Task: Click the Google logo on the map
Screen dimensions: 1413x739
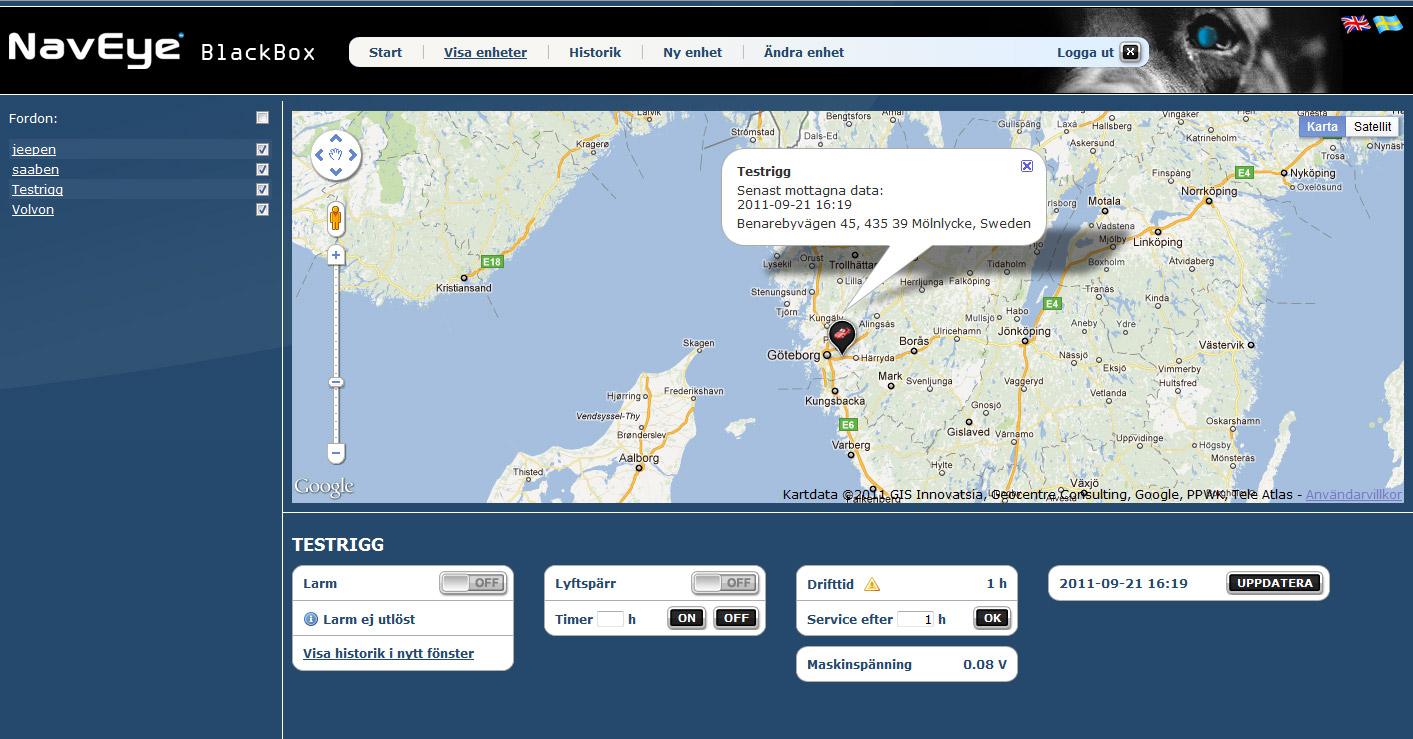Action: [x=324, y=487]
